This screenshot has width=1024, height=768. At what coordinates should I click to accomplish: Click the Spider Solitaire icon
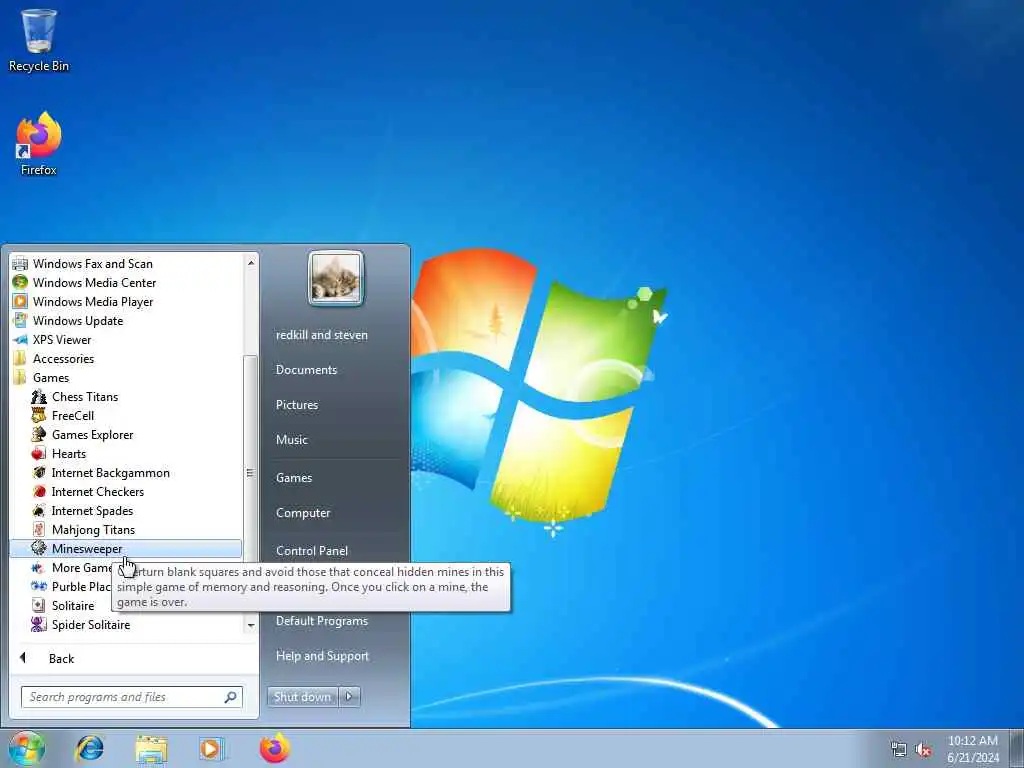(x=39, y=624)
